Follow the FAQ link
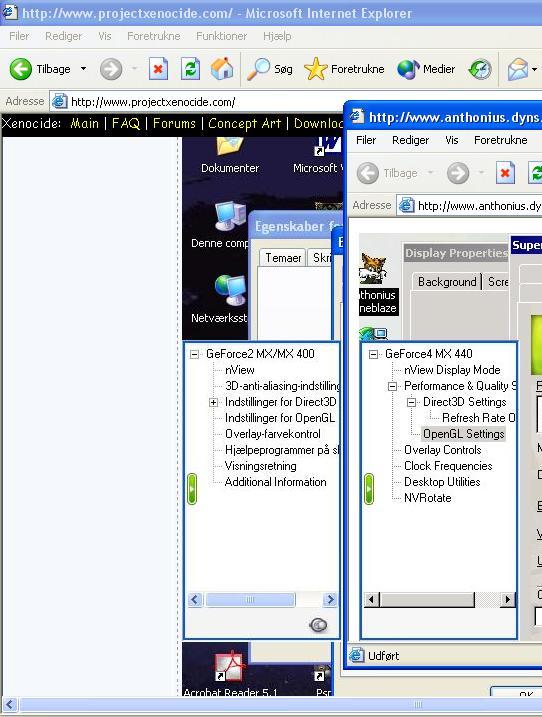 click(126, 123)
